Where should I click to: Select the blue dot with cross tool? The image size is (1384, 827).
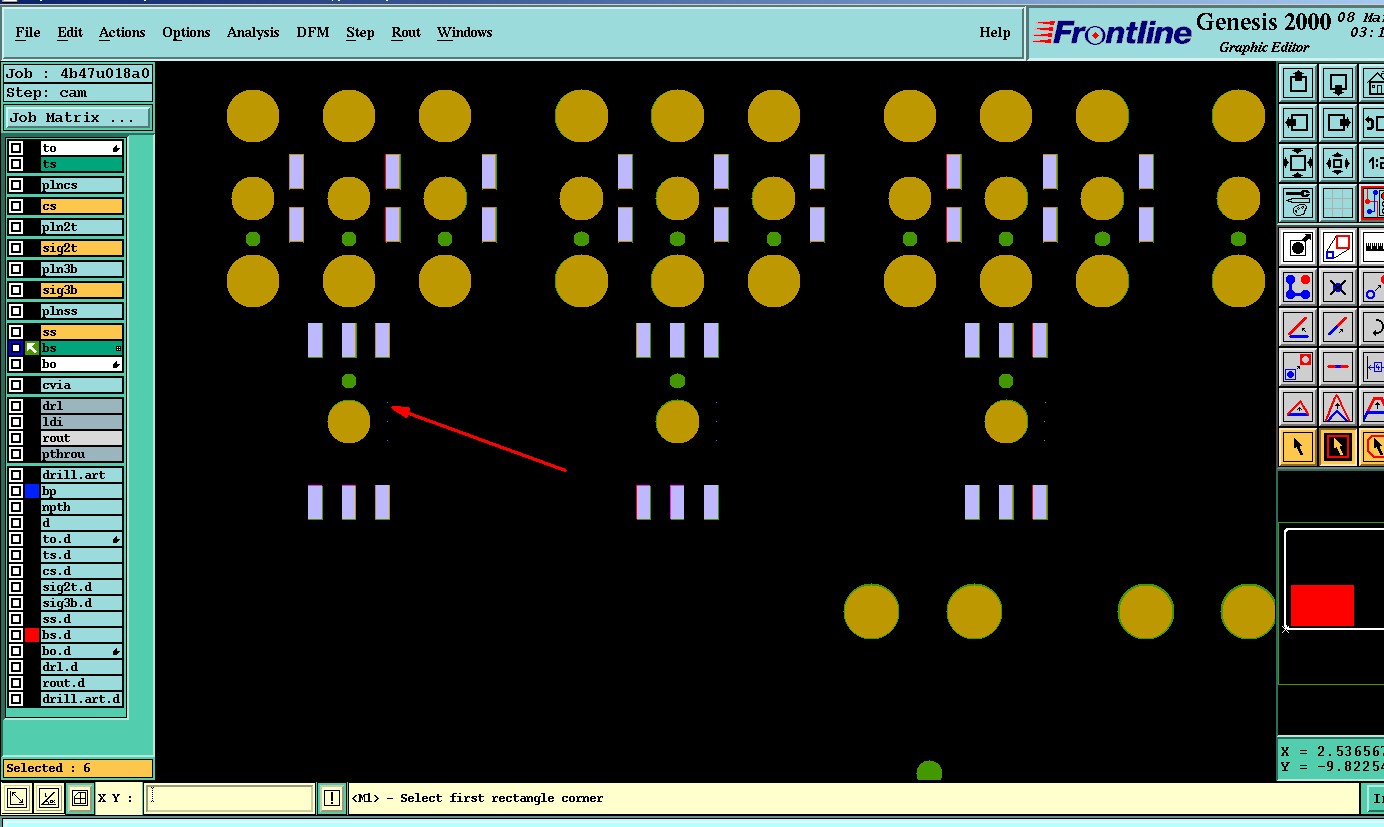pyautogui.click(x=1338, y=287)
